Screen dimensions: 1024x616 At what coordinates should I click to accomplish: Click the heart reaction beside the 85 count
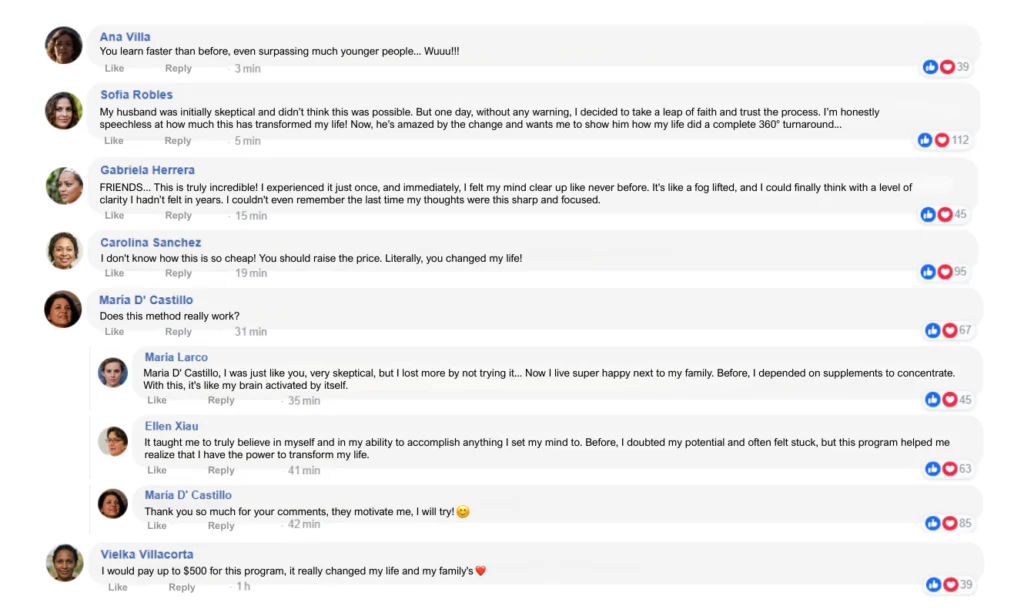950,523
